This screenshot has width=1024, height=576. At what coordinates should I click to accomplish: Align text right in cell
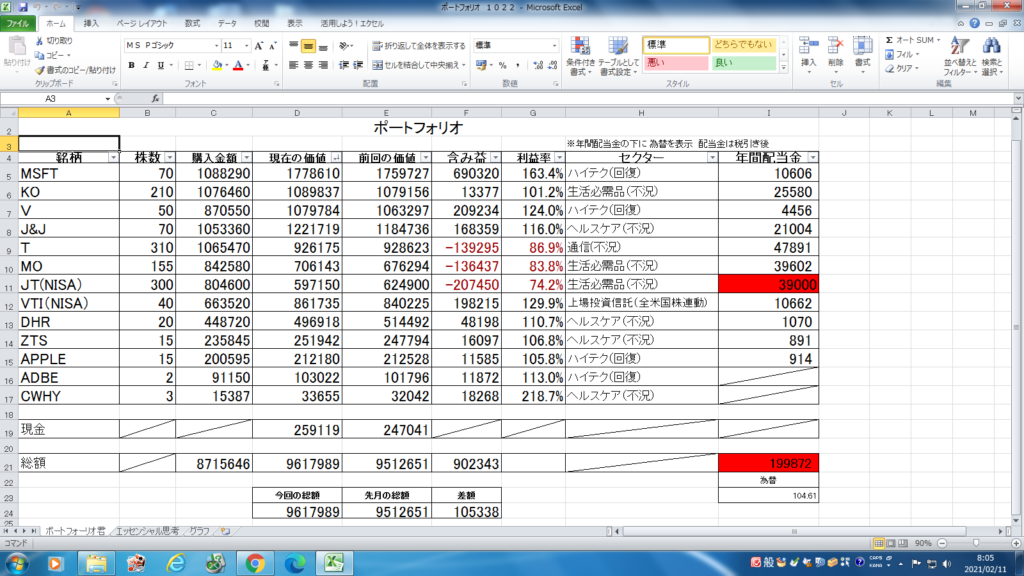tap(323, 65)
